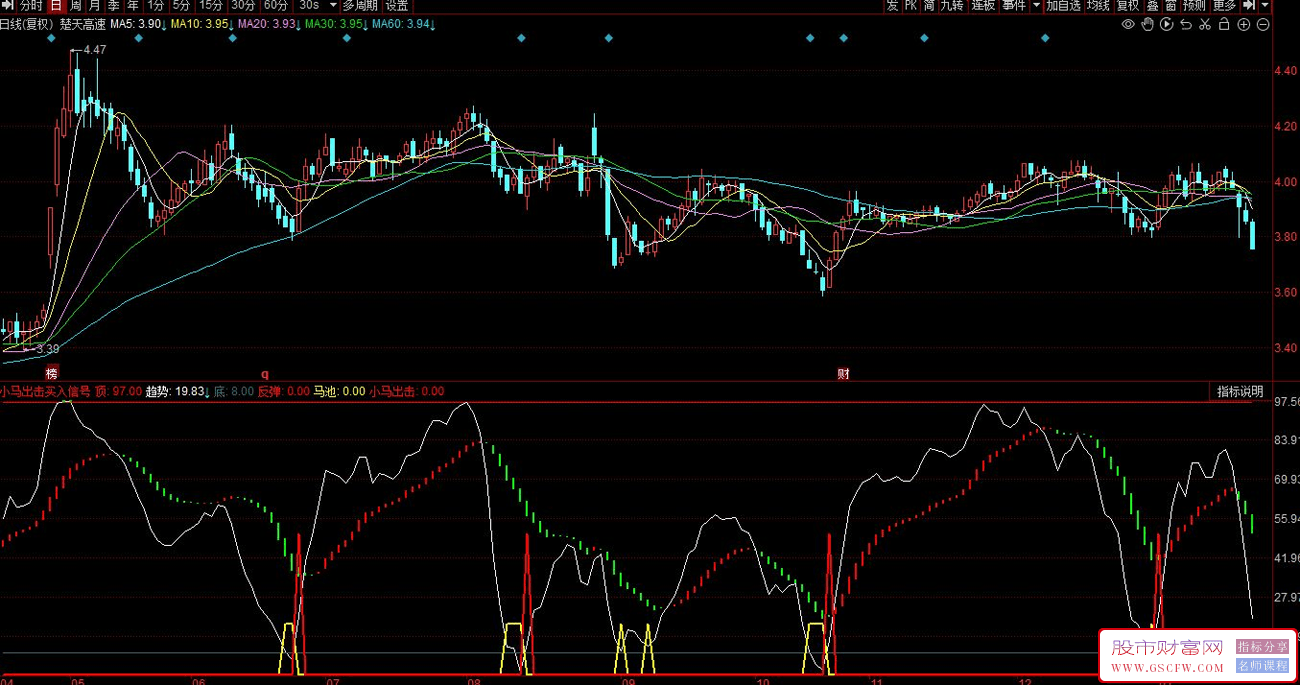This screenshot has width=1300, height=685.
Task: Click the PK compare button
Action: tap(911, 5)
